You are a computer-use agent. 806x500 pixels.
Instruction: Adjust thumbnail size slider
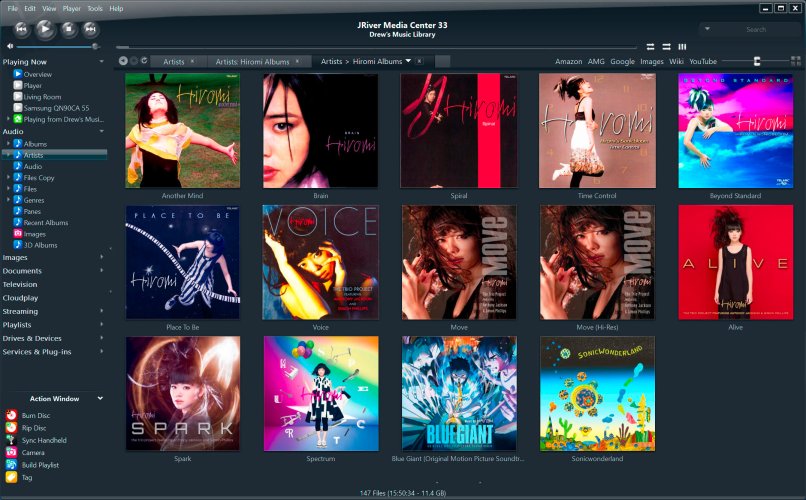click(757, 61)
